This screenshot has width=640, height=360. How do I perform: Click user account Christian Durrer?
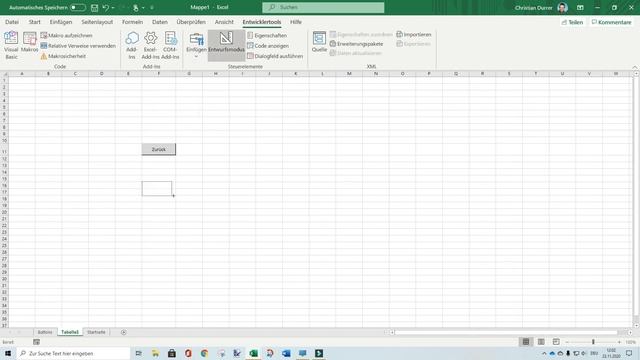click(541, 8)
